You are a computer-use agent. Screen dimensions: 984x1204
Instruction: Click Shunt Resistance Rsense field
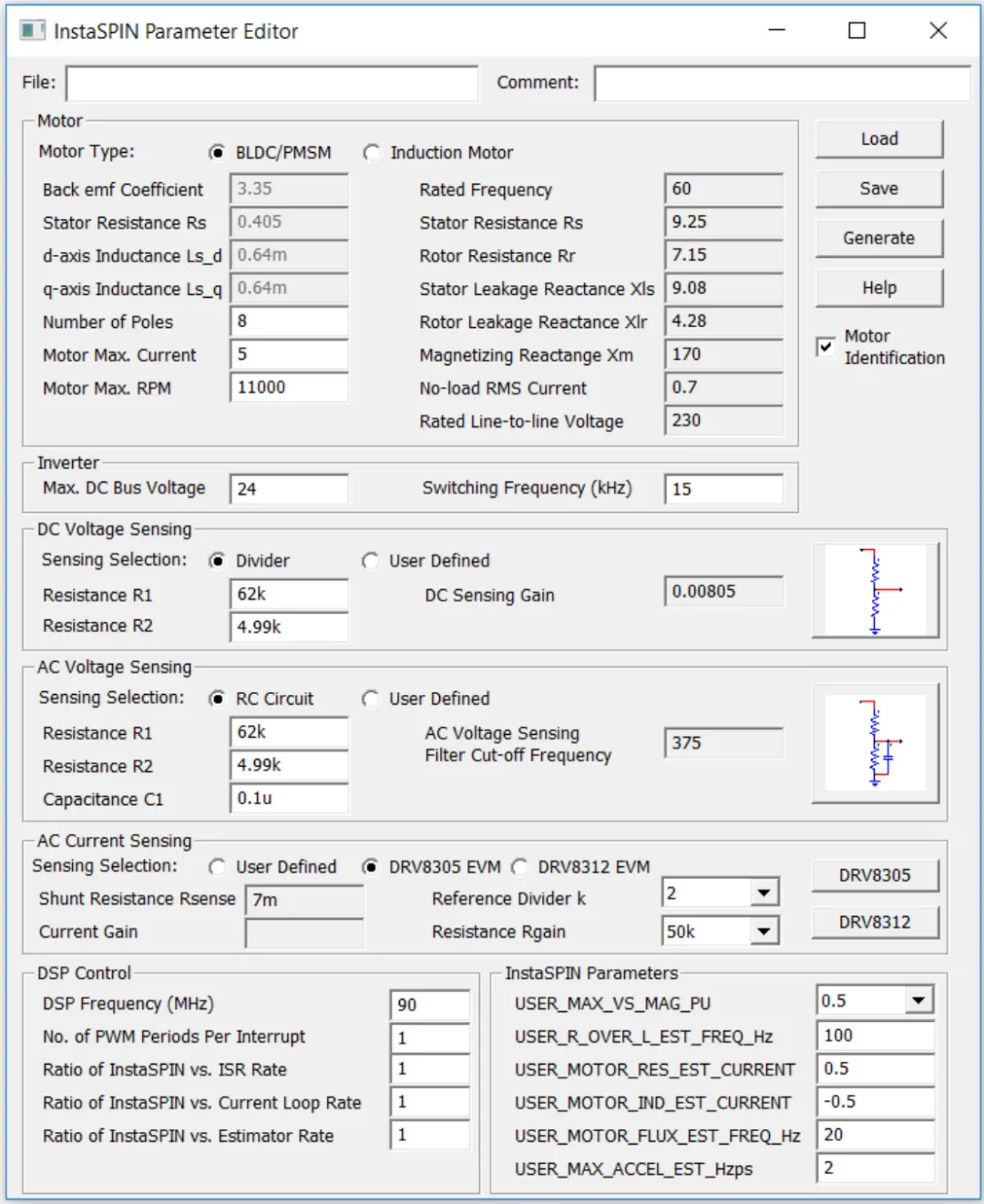click(x=304, y=900)
